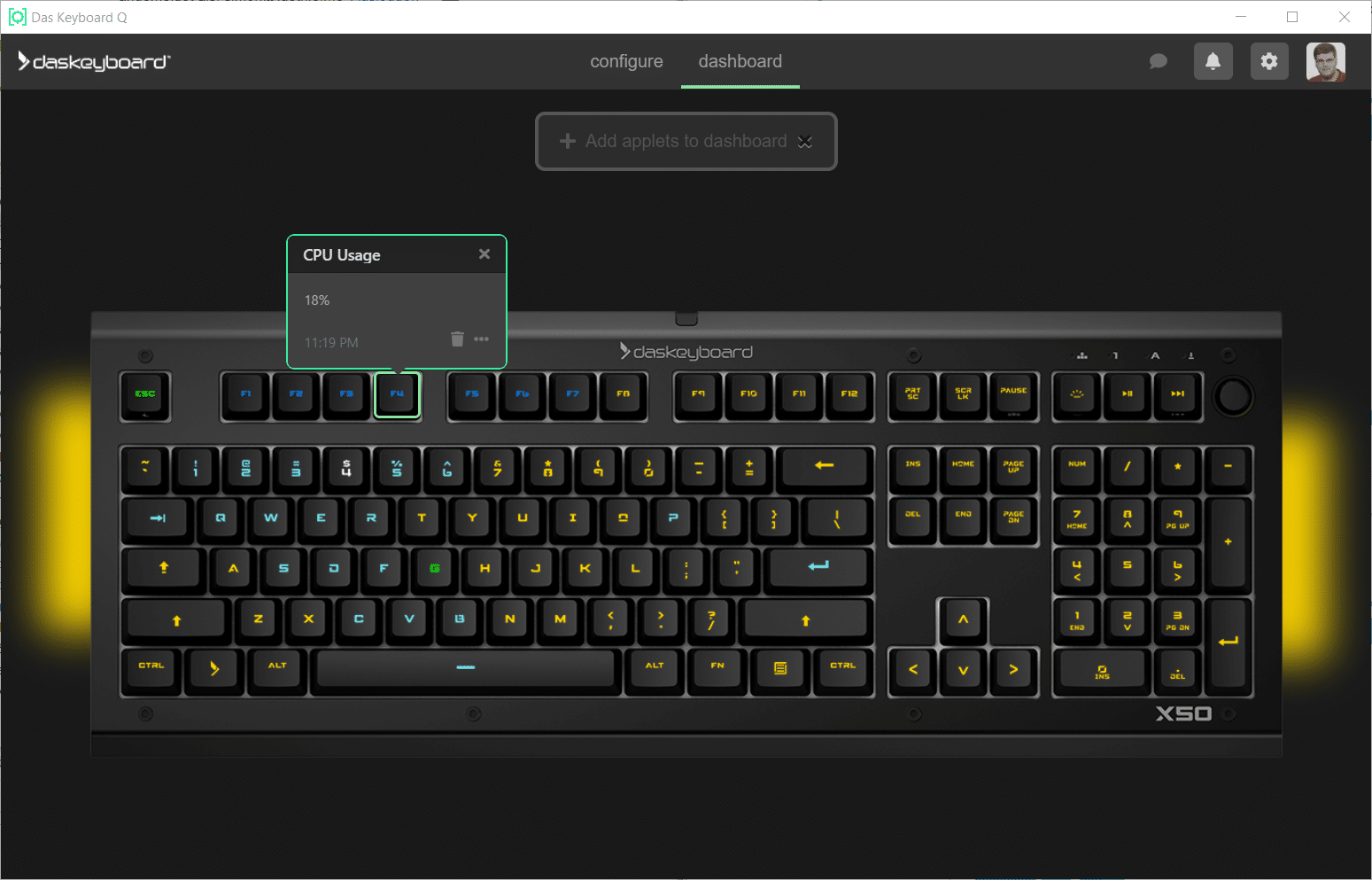The image size is (1372, 880).
Task: Open more options in CPU Usage popup
Action: (x=482, y=339)
